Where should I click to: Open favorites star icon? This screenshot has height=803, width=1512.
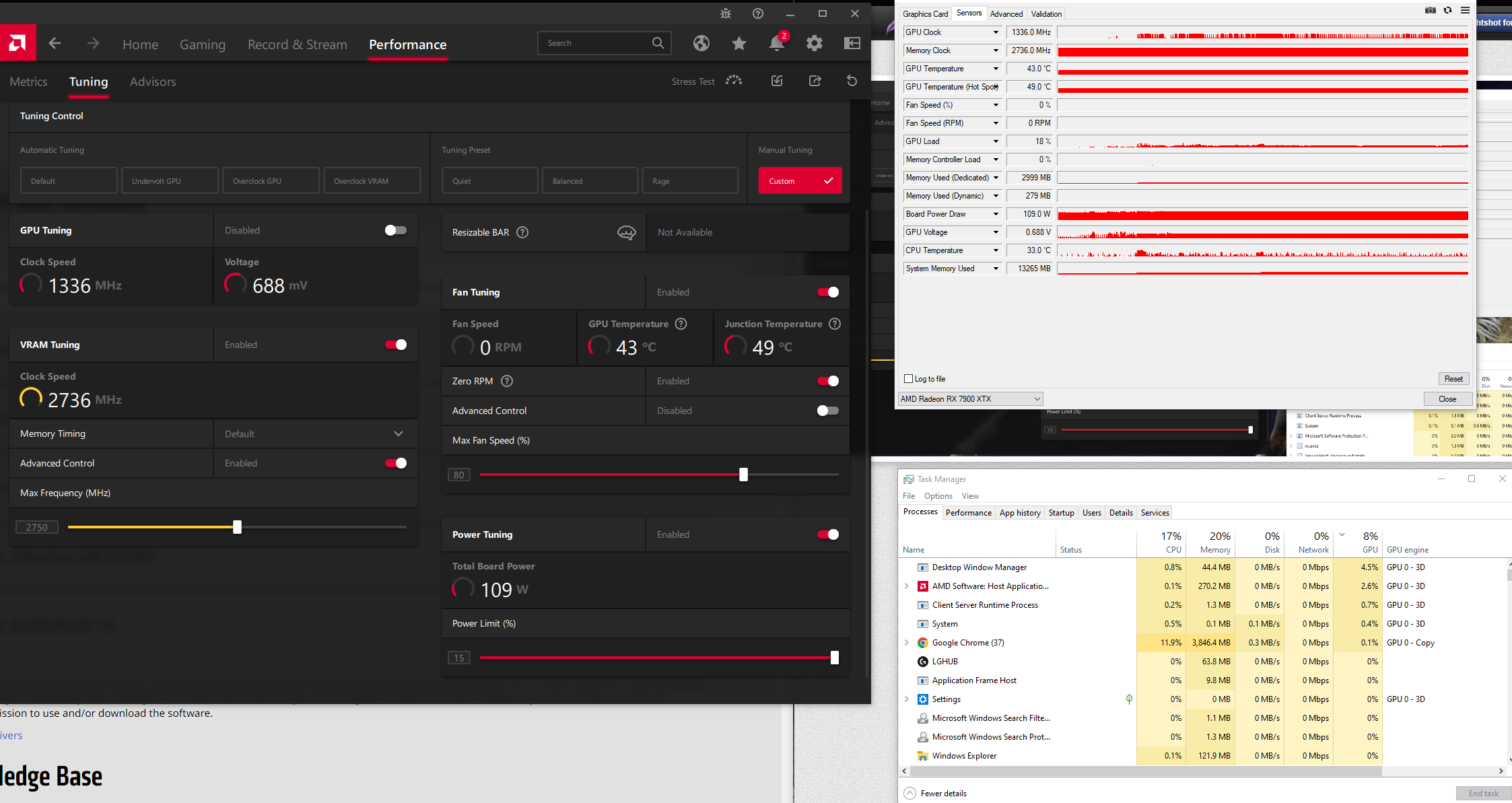point(739,43)
